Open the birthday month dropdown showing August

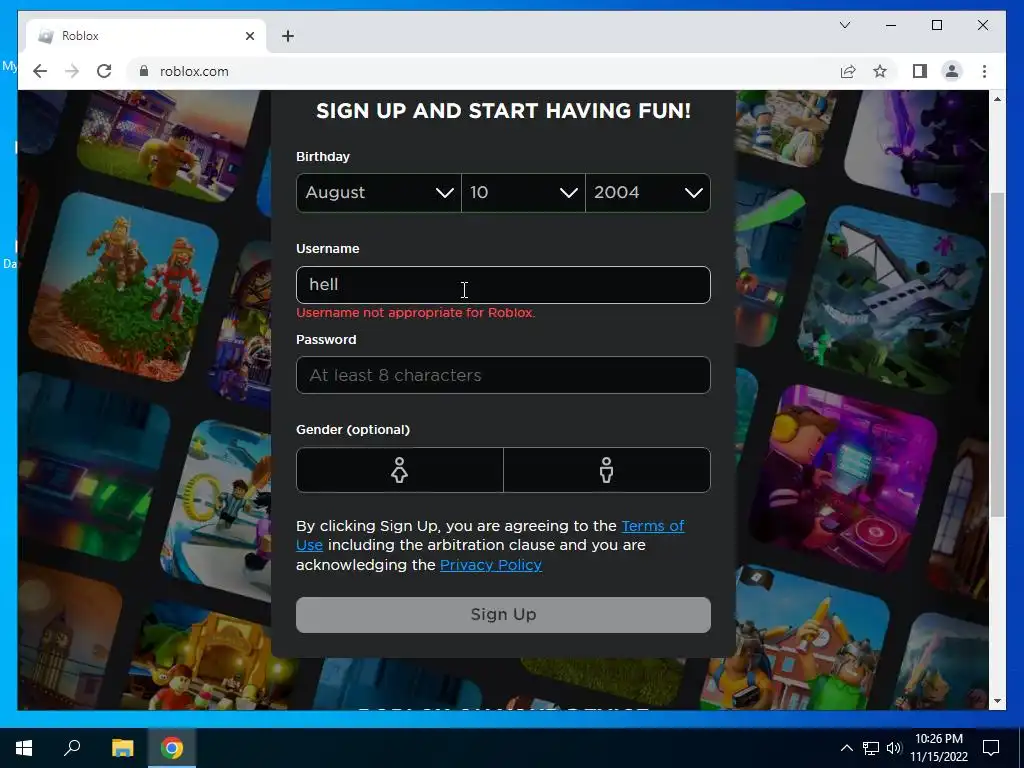click(x=379, y=193)
